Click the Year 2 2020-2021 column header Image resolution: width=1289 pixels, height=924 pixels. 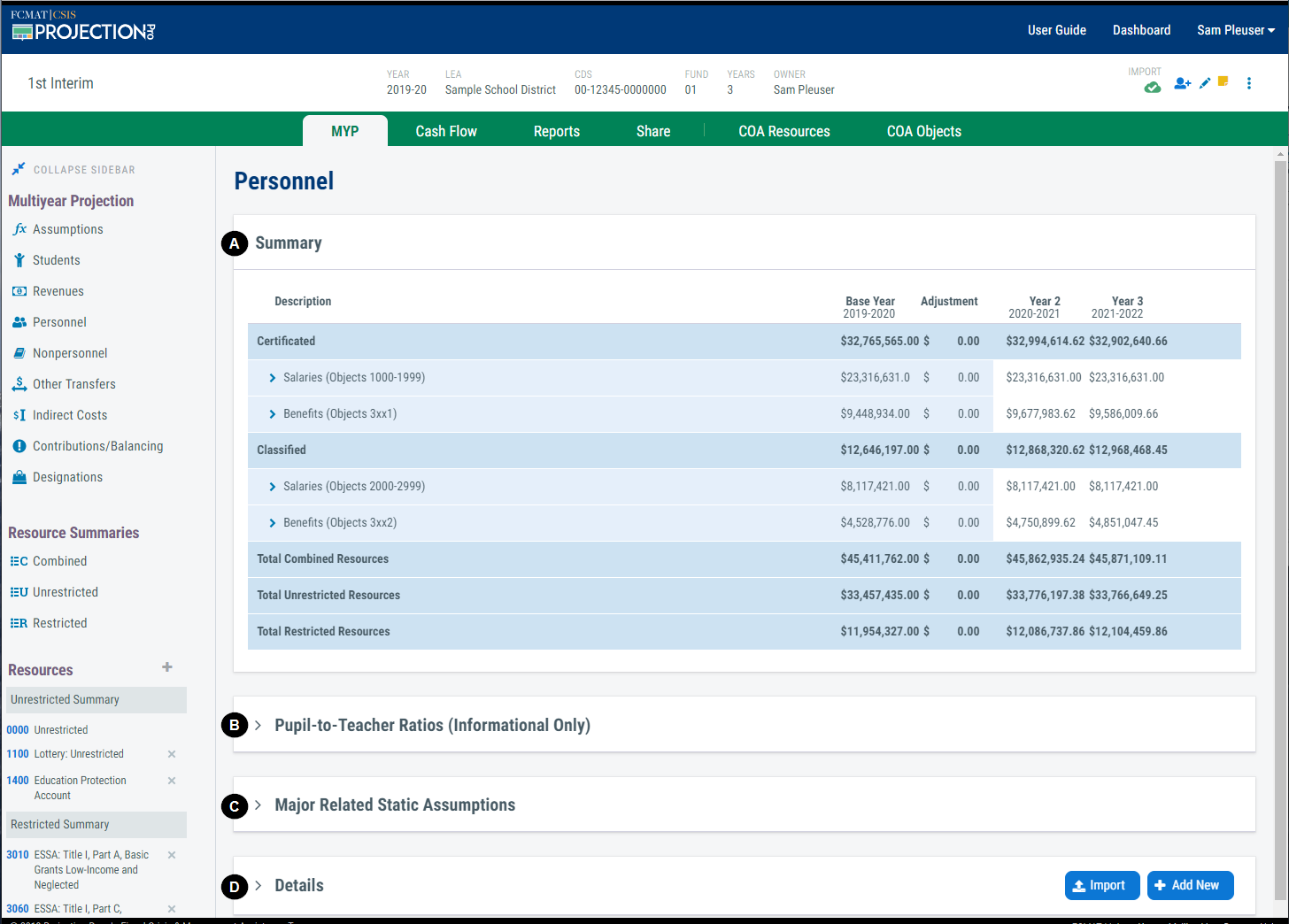tap(1035, 307)
